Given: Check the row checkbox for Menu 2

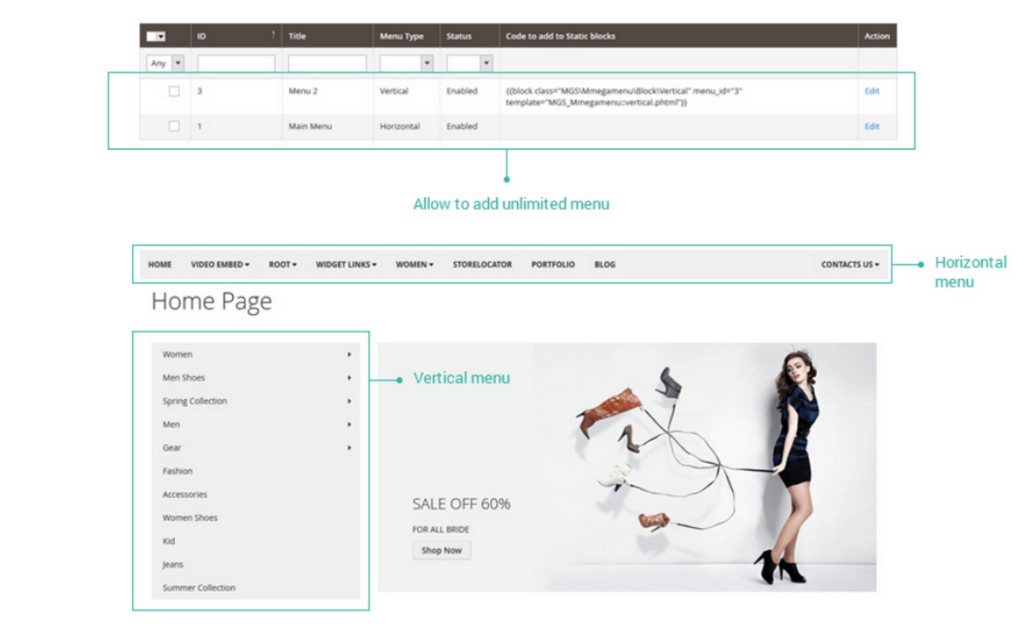Looking at the screenshot, I should pos(173,91).
